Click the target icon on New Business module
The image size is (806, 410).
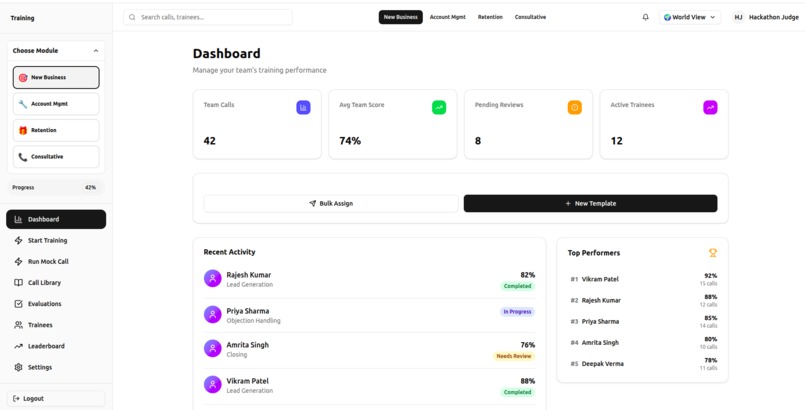coord(23,78)
